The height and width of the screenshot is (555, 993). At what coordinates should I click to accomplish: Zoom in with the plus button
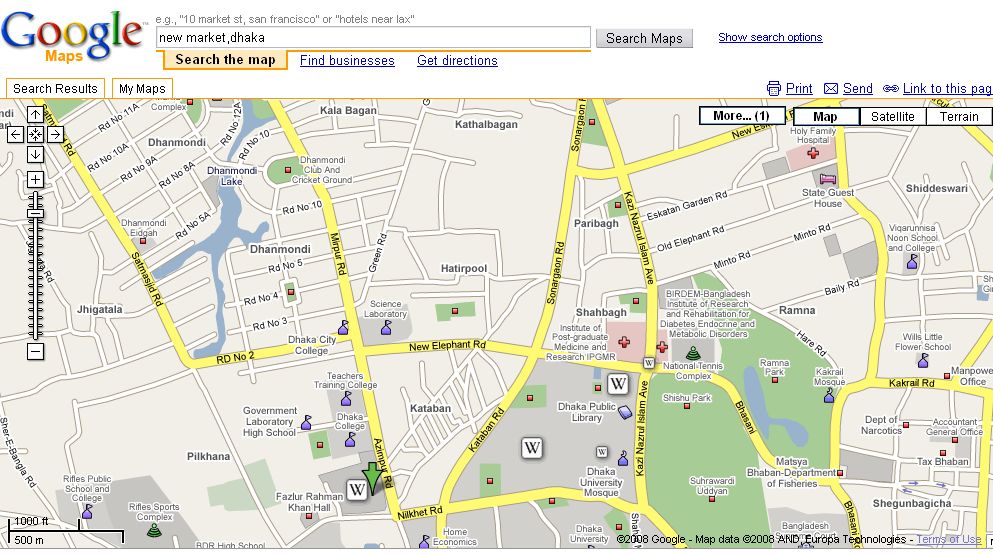(35, 179)
